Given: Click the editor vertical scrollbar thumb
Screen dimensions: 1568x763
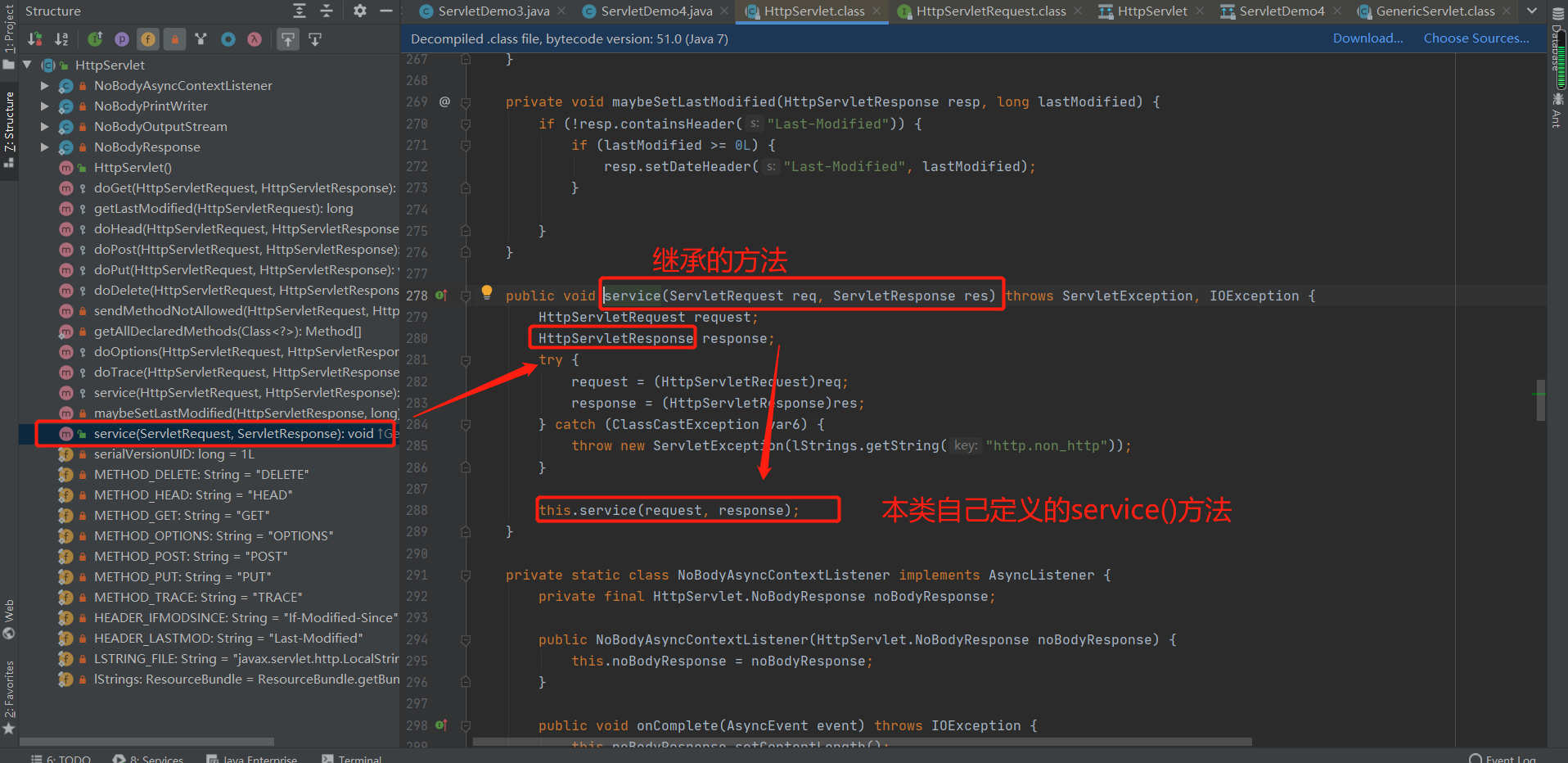Looking at the screenshot, I should coord(1541,400).
